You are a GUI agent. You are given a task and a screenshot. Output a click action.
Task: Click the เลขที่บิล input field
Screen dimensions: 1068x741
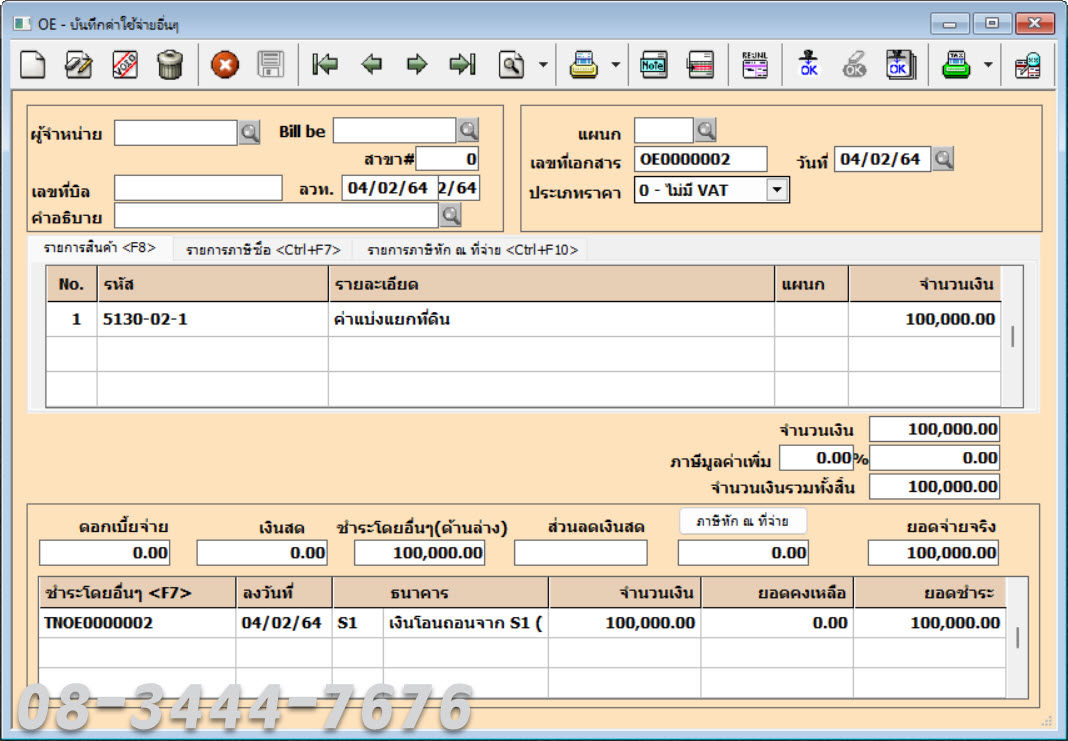[x=198, y=188]
